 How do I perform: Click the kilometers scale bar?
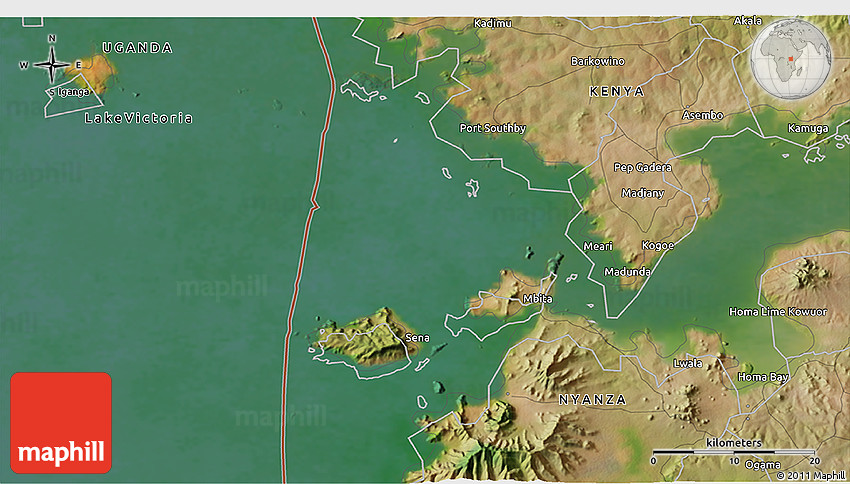pos(734,453)
